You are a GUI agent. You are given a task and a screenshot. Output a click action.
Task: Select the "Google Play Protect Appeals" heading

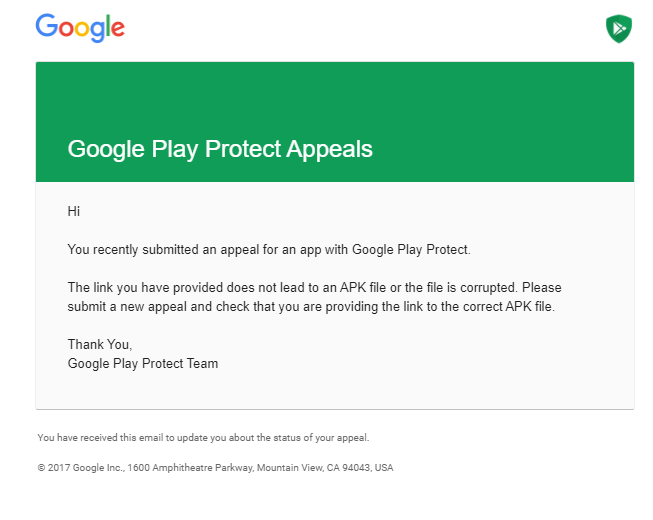(x=220, y=149)
